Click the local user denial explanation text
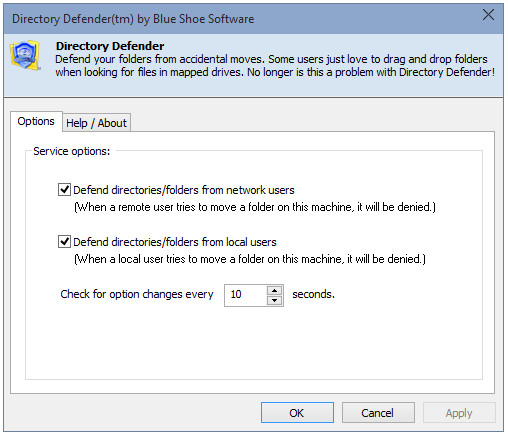The height and width of the screenshot is (436, 508). tap(250, 259)
